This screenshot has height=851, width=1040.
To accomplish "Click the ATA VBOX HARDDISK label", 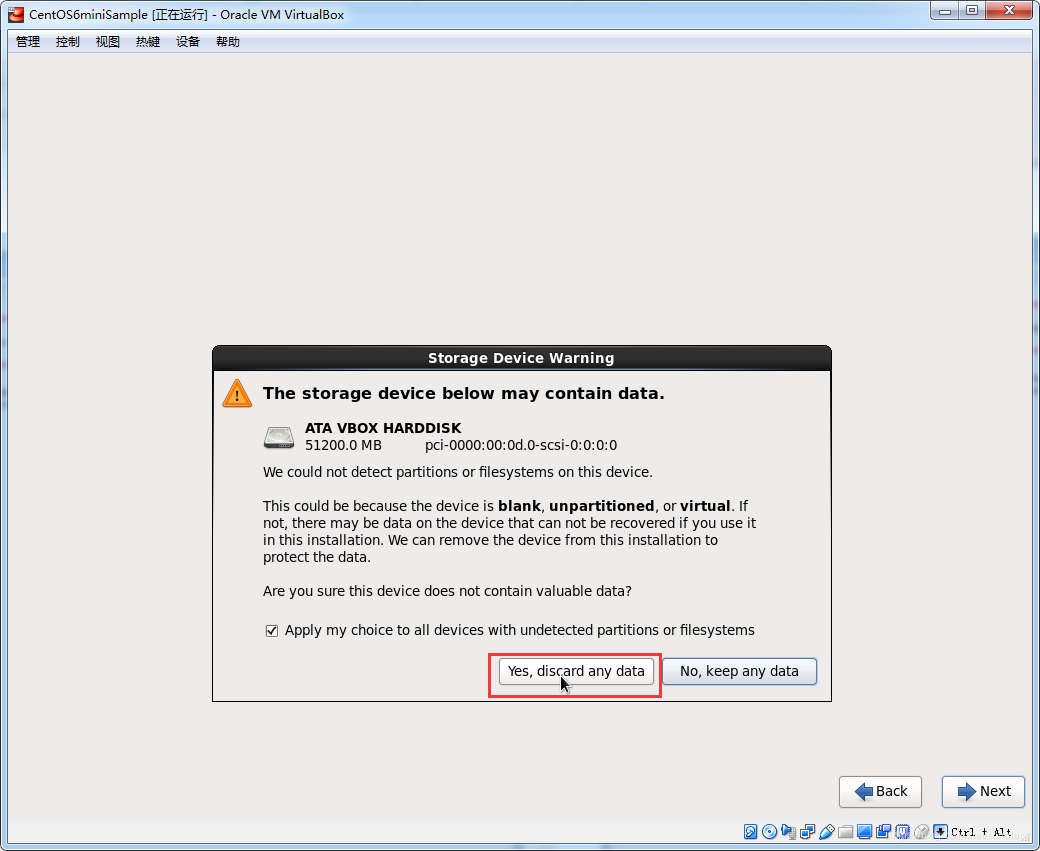I will tap(383, 428).
